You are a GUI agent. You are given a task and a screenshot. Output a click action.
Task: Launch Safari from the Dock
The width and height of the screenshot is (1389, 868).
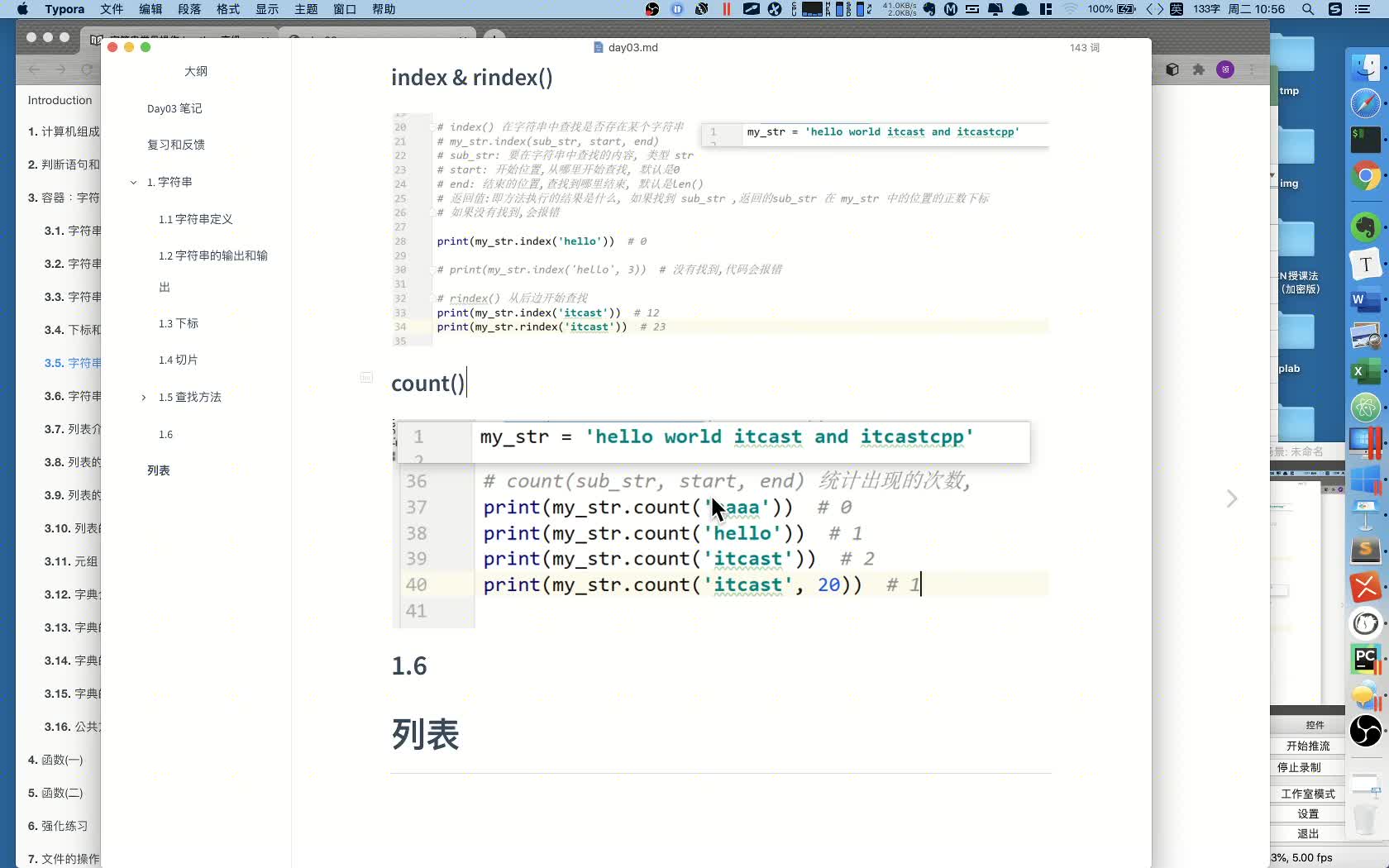point(1366,103)
